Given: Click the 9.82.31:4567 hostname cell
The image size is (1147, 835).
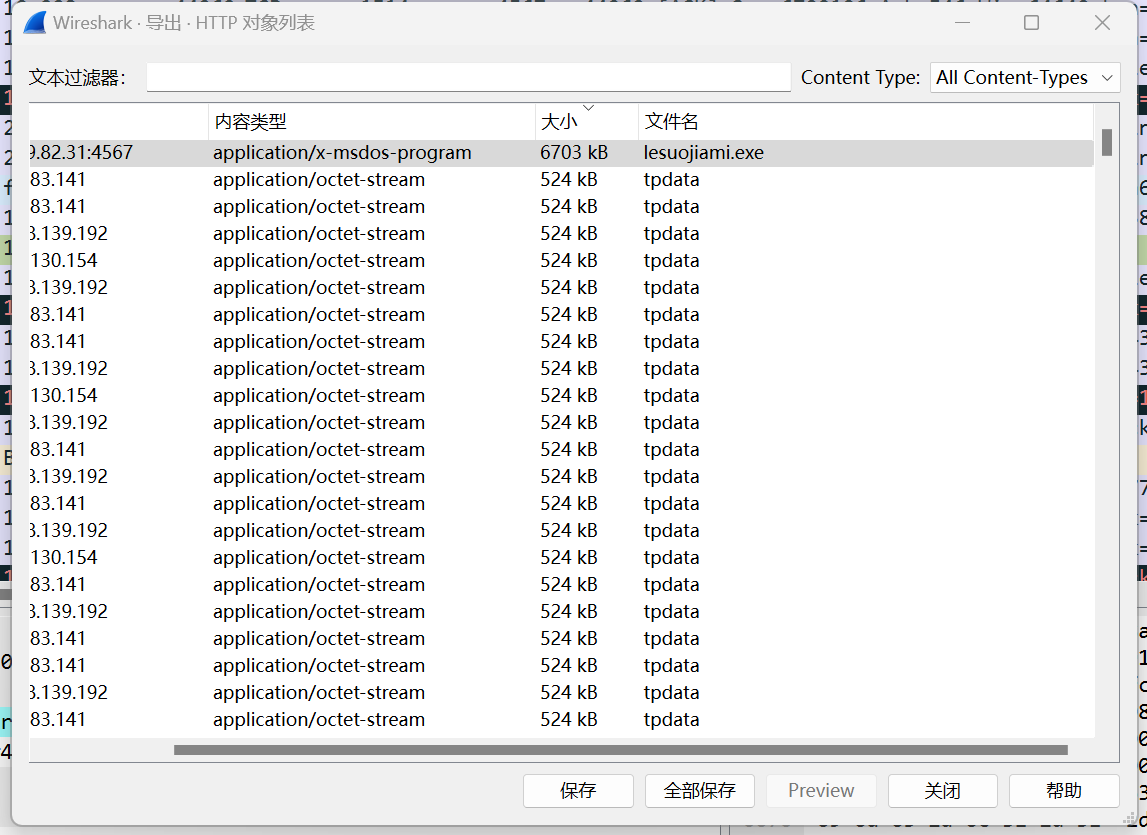Looking at the screenshot, I should click(81, 152).
